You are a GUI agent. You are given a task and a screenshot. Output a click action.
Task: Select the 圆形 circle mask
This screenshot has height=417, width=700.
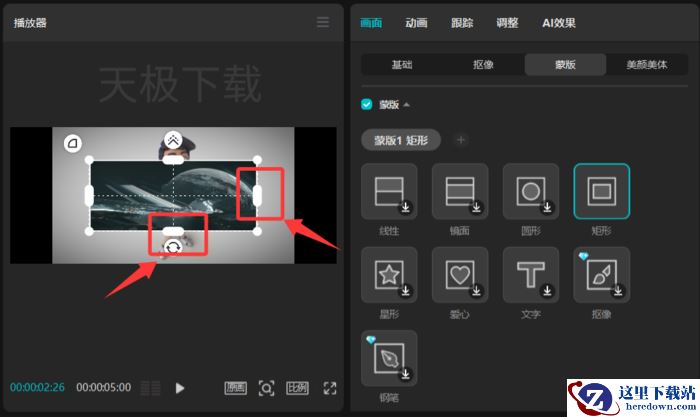pos(531,191)
